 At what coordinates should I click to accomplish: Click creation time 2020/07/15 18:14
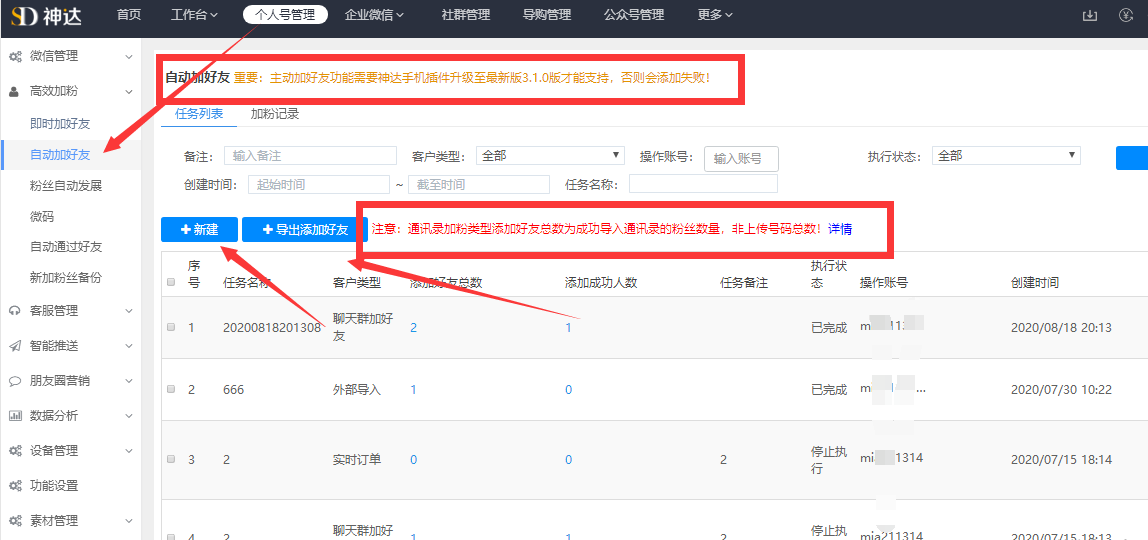coord(1061,460)
